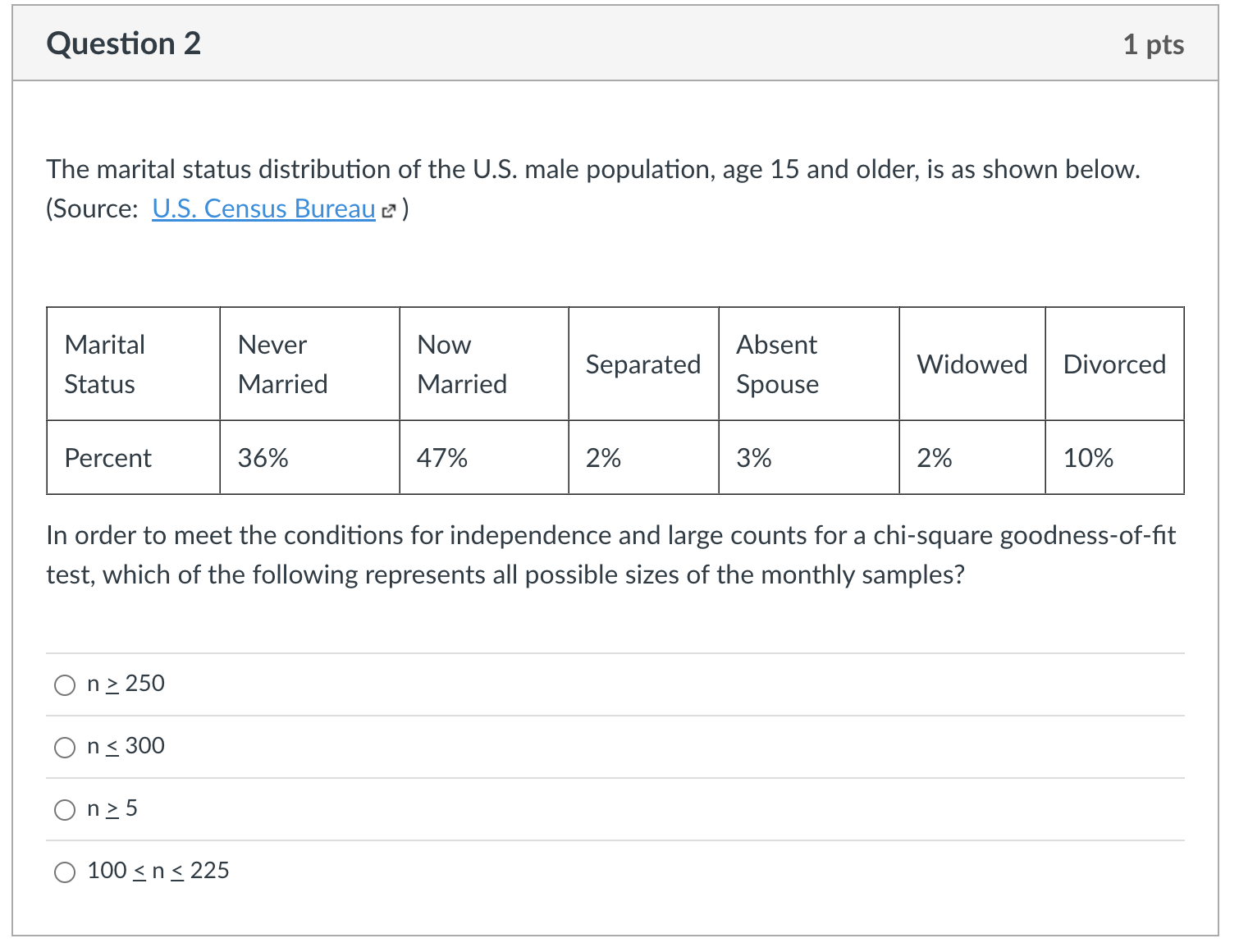
Task: Open the U.S. Census Bureau link
Action: click(x=263, y=209)
